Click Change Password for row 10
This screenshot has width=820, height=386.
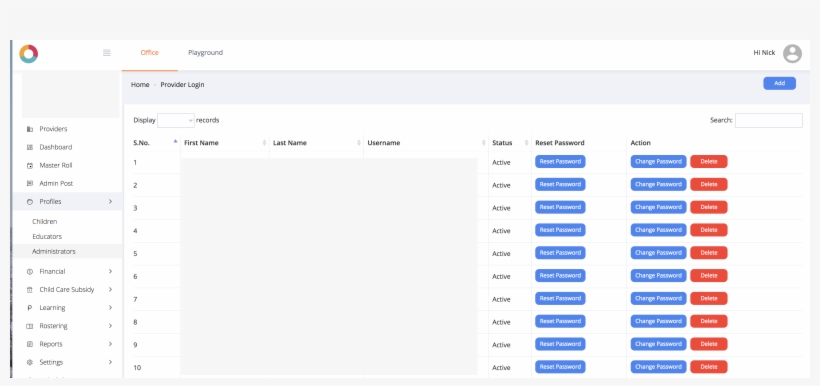(658, 367)
